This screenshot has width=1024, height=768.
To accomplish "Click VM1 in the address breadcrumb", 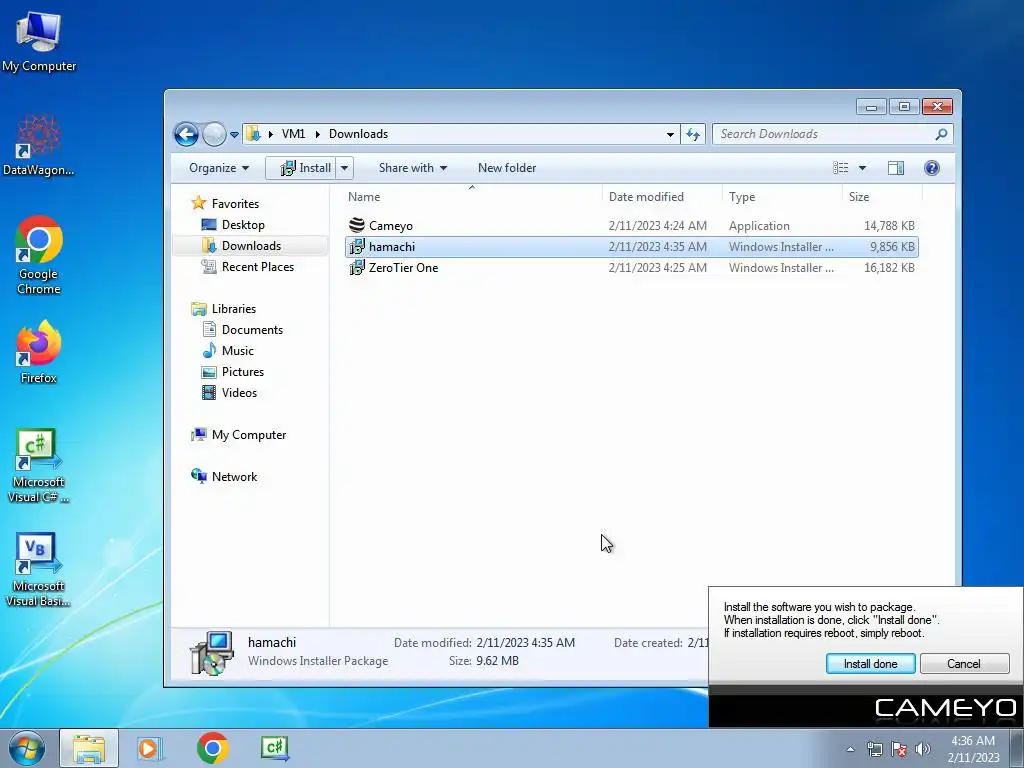I will [x=293, y=134].
